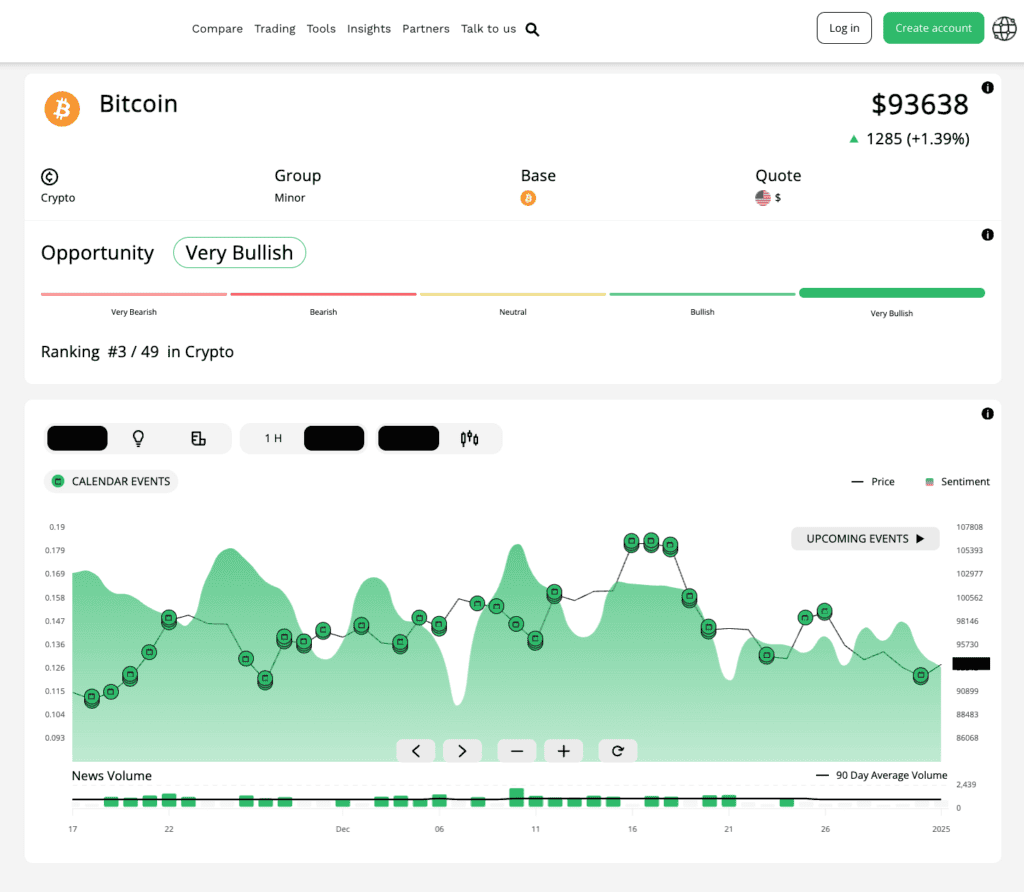
Task: Open the Tools navigation menu
Action: point(321,29)
